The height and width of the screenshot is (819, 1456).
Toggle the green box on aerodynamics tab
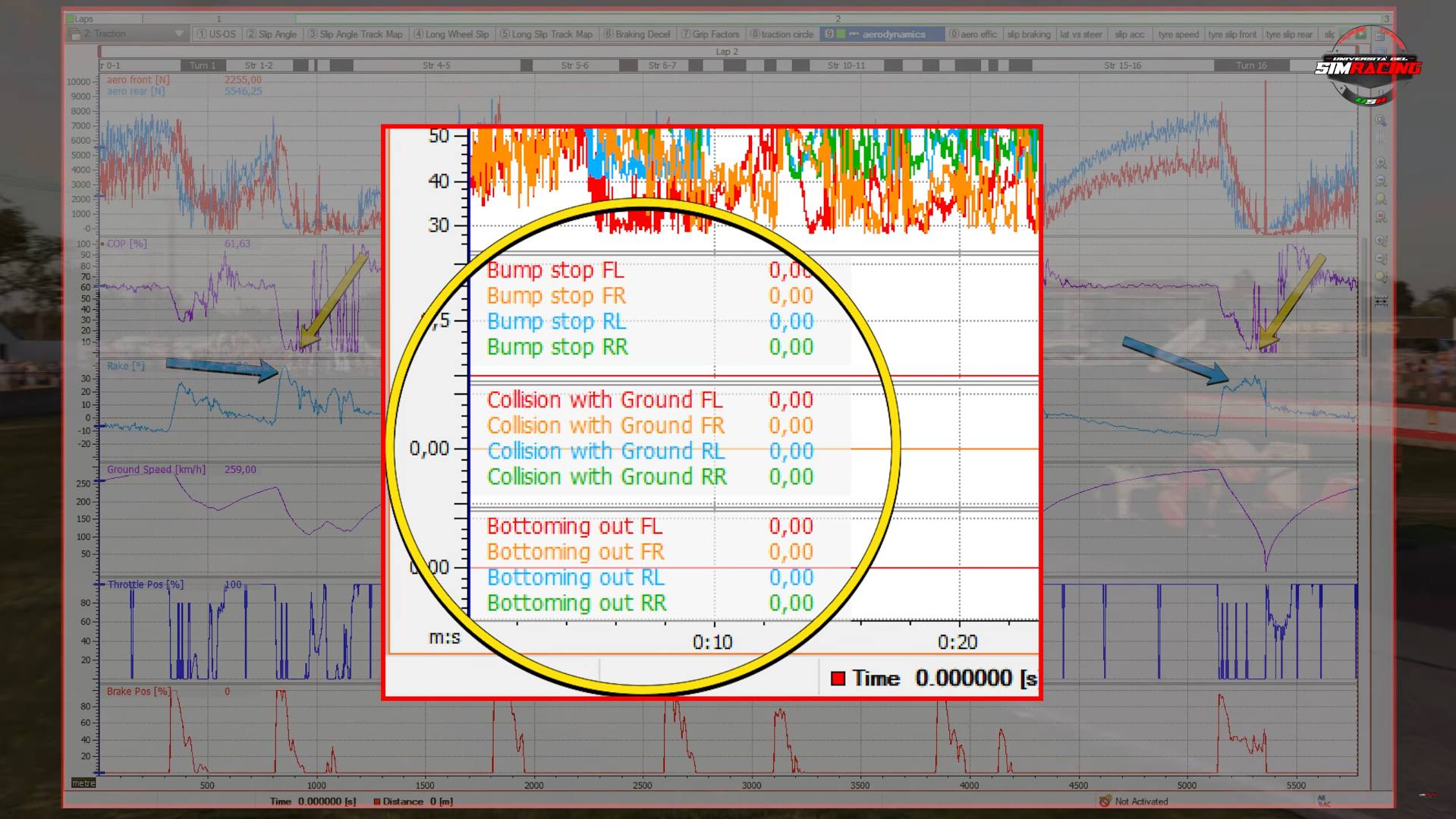tap(841, 34)
